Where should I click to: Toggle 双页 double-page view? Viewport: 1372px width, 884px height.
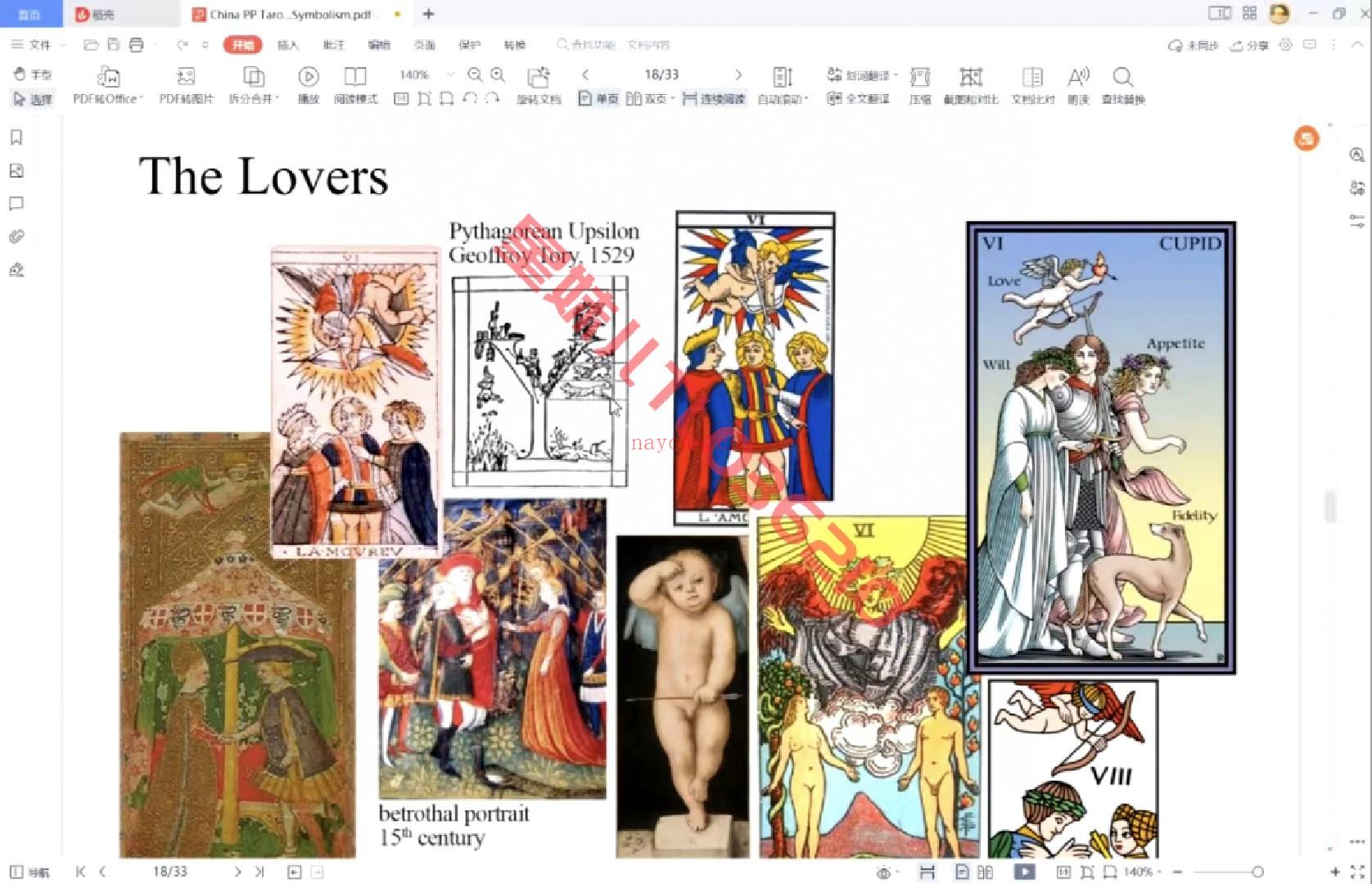(x=650, y=99)
